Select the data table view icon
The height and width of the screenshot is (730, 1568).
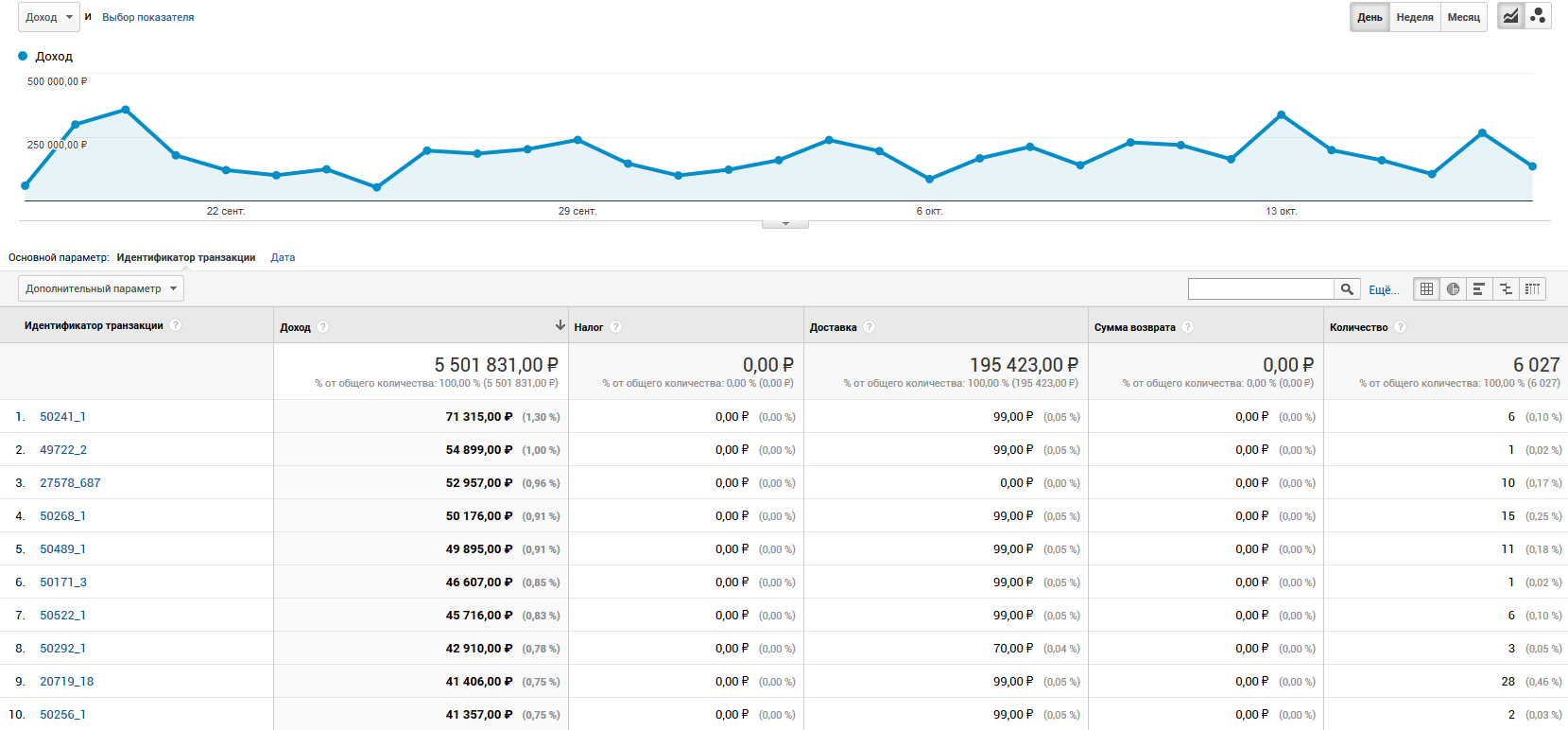coord(1426,289)
